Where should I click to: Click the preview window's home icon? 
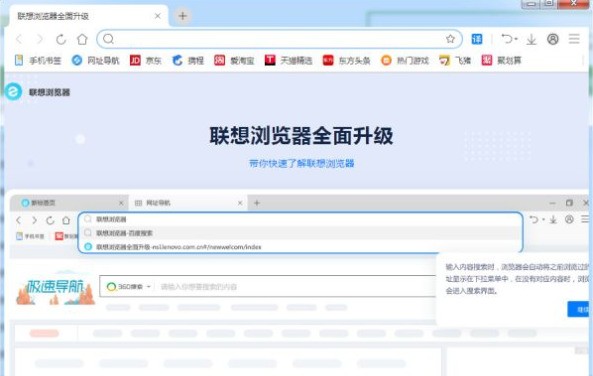click(x=66, y=220)
